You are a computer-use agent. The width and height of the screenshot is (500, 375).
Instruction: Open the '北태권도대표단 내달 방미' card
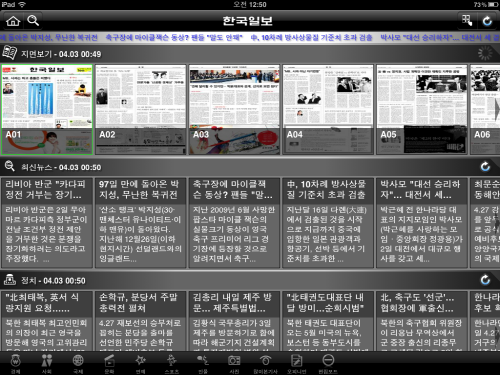328,321
